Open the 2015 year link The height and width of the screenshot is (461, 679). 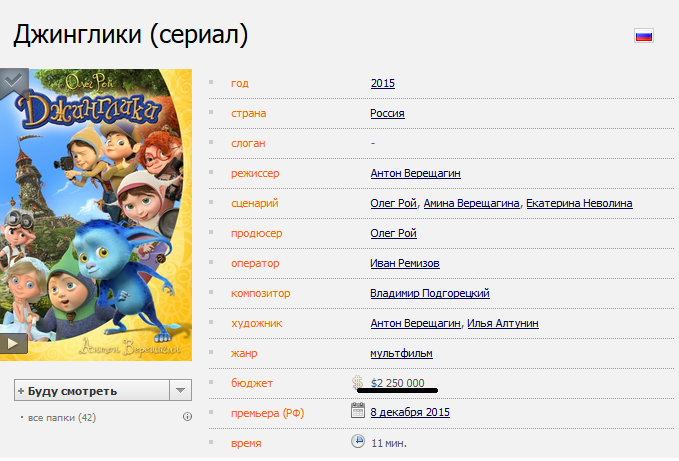click(383, 83)
